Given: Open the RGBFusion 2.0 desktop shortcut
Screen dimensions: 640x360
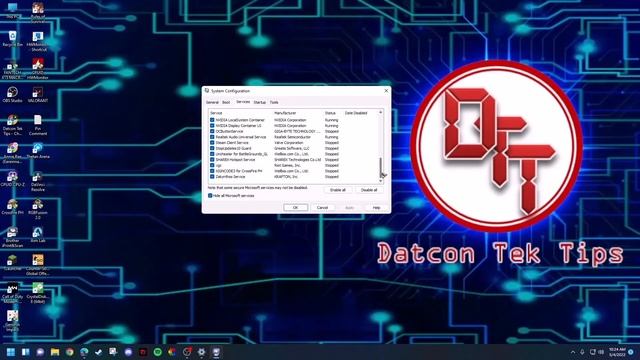Looking at the screenshot, I should [x=38, y=209].
